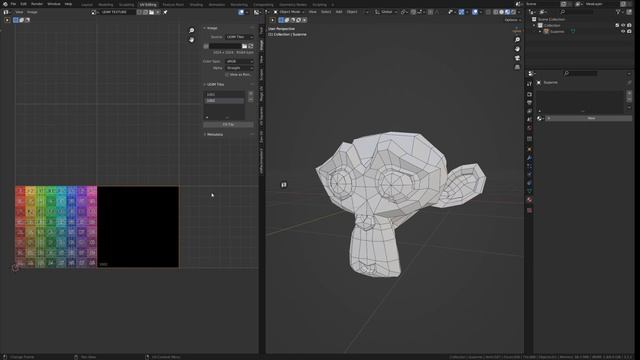
Task: Hide Suzanne via eye icon in outliner
Action: (x=623, y=31)
